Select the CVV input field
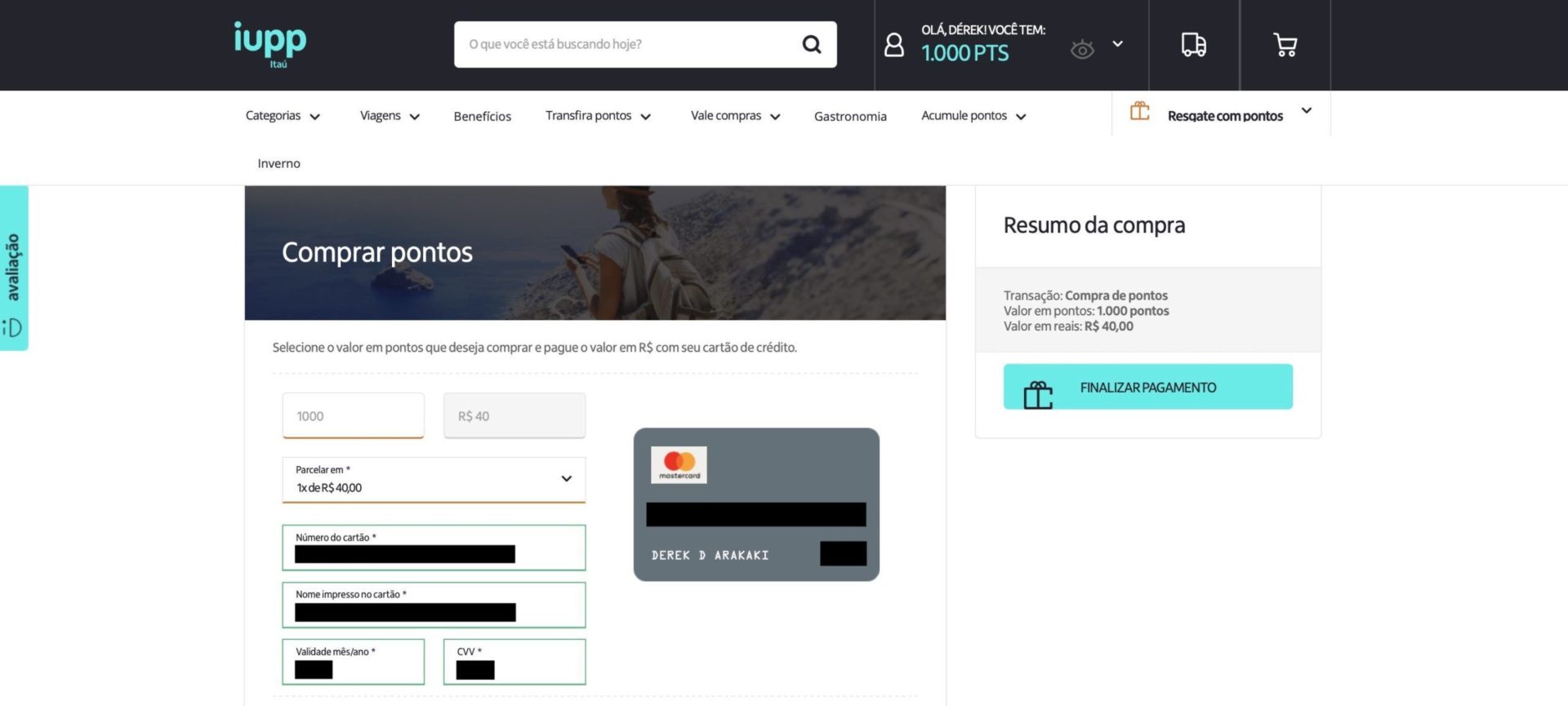This screenshot has height=706, width=1568. pyautogui.click(x=514, y=662)
